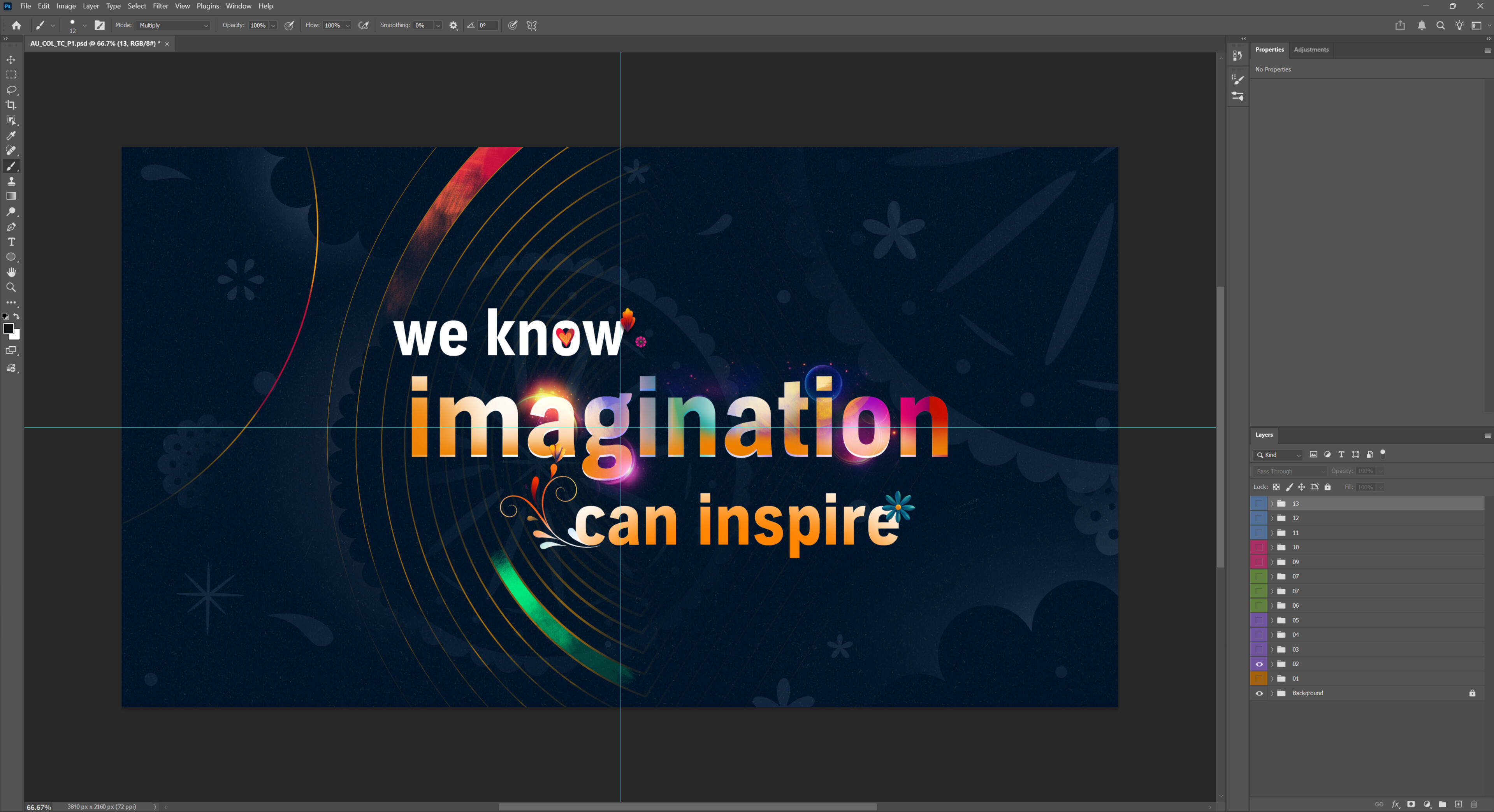
Task: Select the Lasso tool
Action: tap(11, 90)
